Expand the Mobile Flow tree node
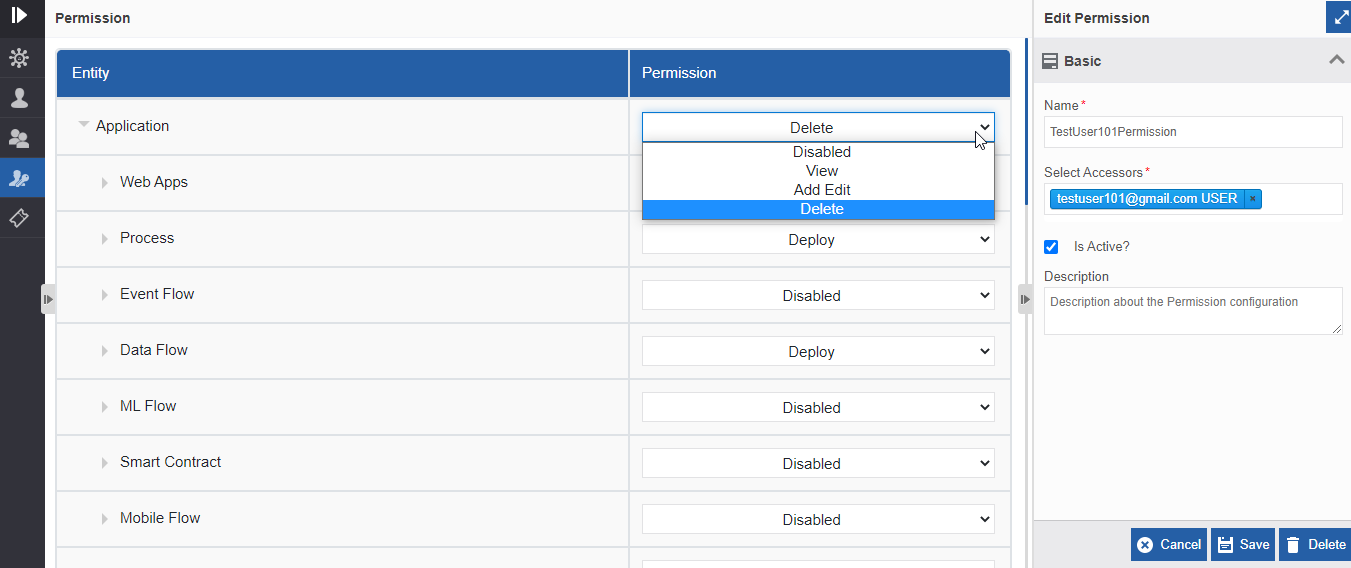1351x568 pixels. tap(105, 519)
